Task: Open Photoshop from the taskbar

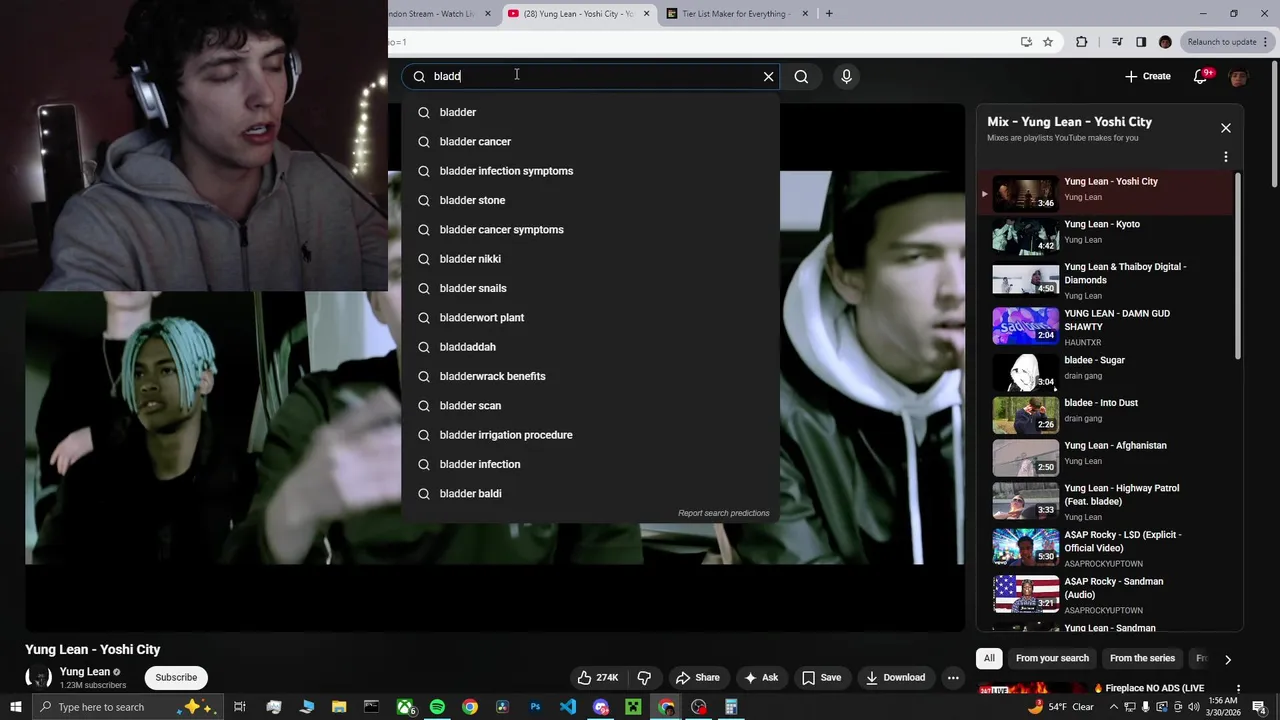Action: coord(535,707)
